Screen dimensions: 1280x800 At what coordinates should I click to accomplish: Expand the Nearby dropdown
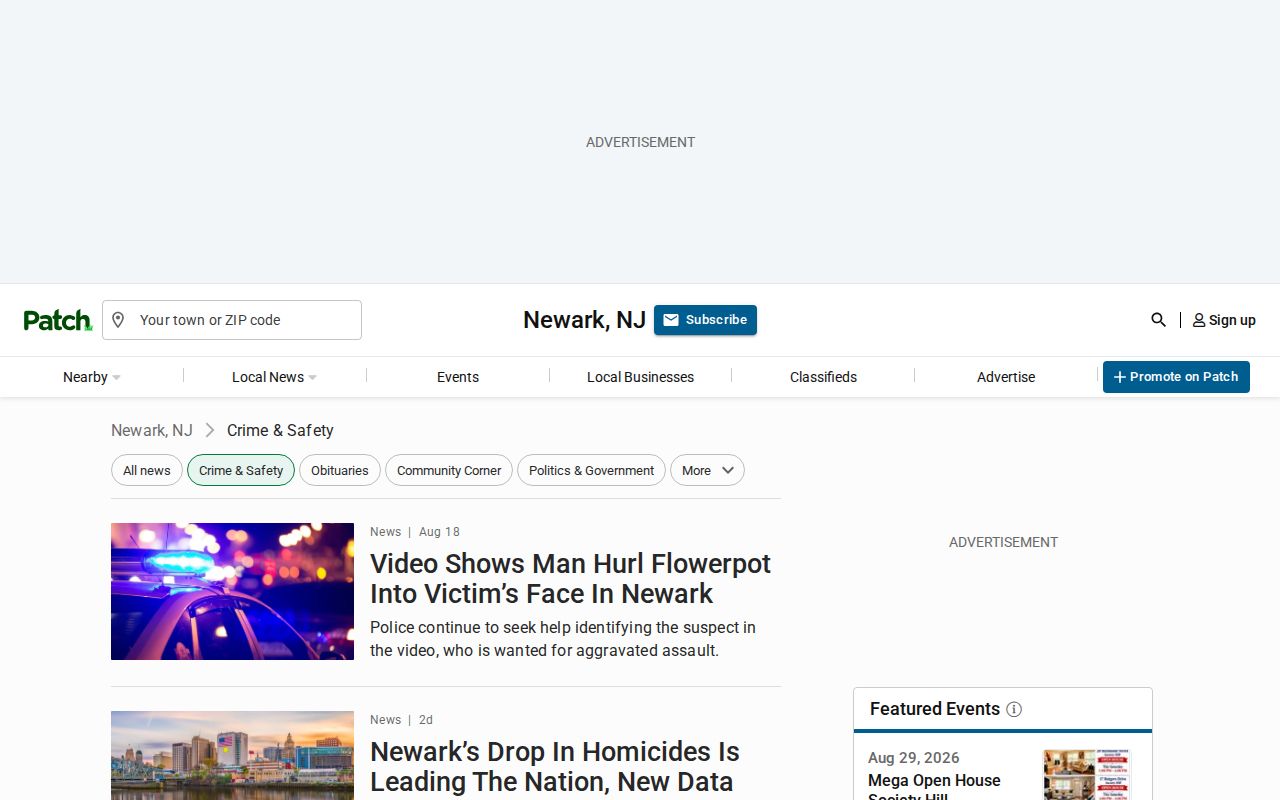(x=91, y=377)
